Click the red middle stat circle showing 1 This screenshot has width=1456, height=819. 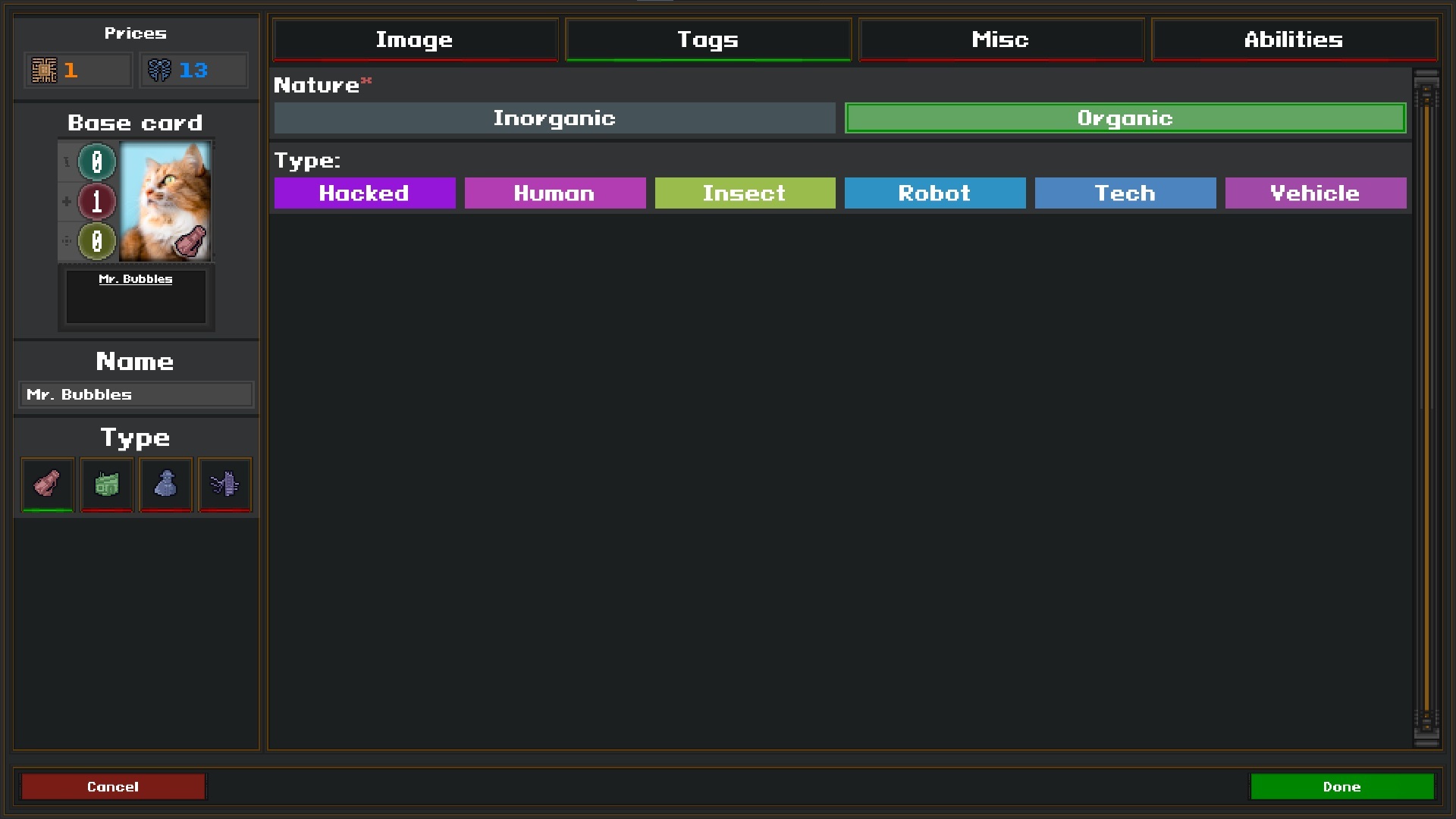pyautogui.click(x=97, y=202)
